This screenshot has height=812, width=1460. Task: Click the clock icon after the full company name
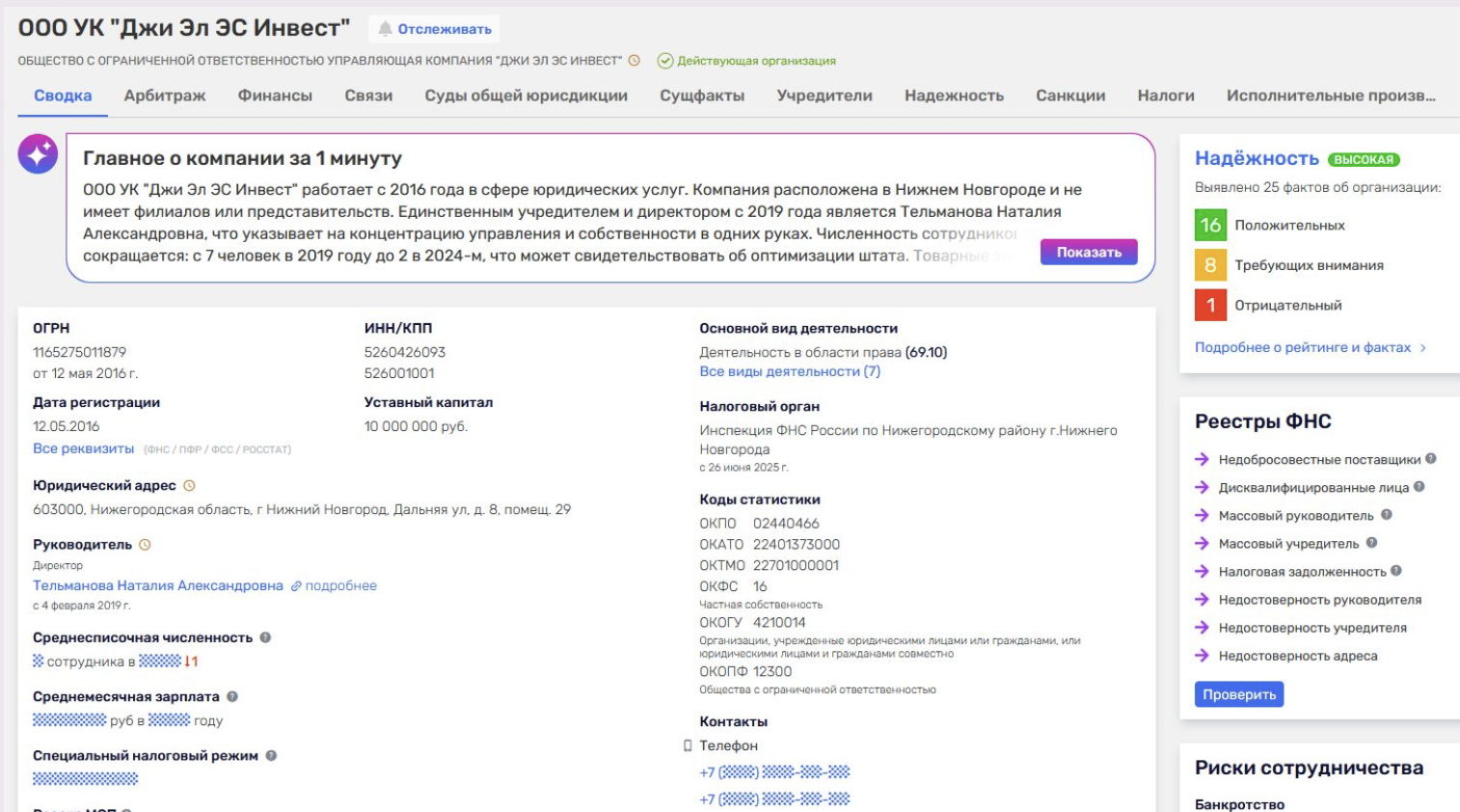point(635,61)
